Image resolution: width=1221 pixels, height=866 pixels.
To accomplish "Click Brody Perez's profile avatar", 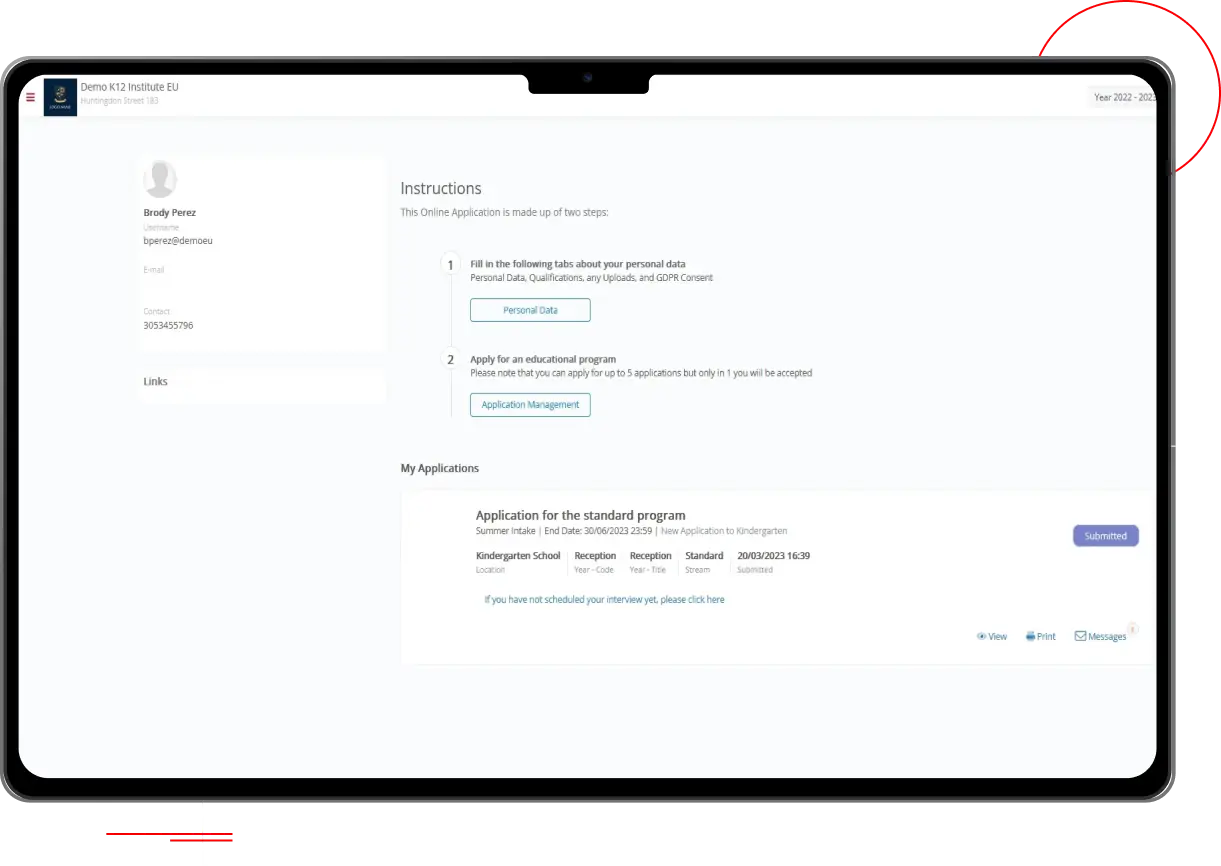I will point(160,179).
